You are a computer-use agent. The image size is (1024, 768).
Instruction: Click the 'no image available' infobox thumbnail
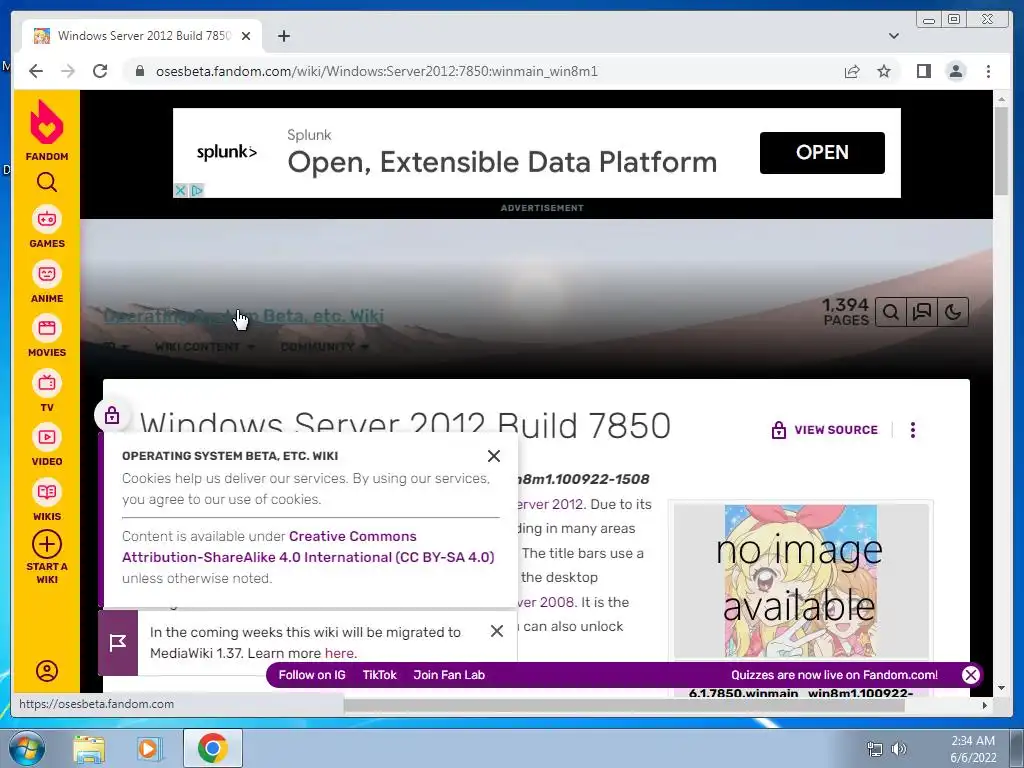coord(801,581)
